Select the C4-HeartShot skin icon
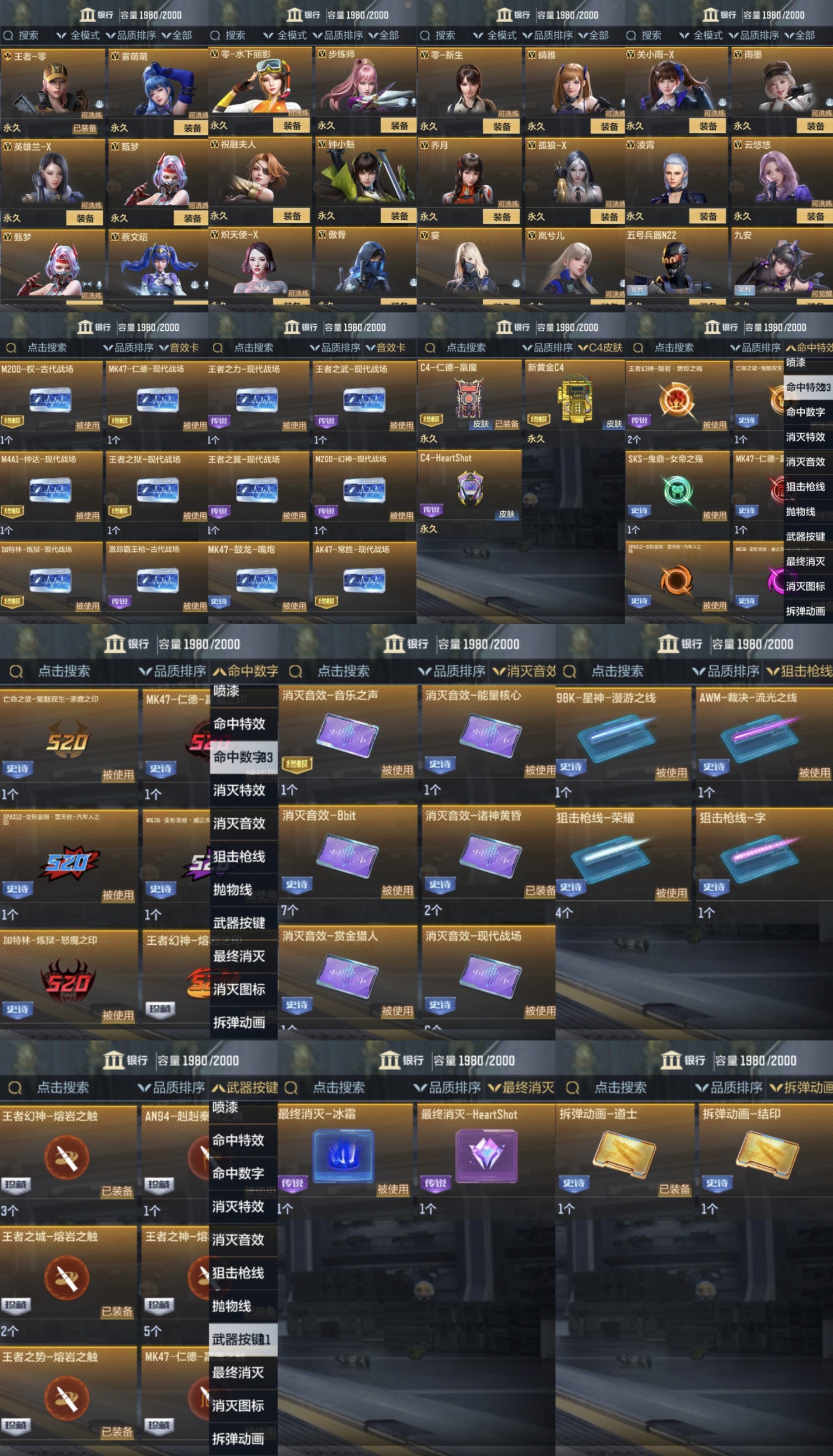Viewport: 833px width, 1456px height. point(470,490)
